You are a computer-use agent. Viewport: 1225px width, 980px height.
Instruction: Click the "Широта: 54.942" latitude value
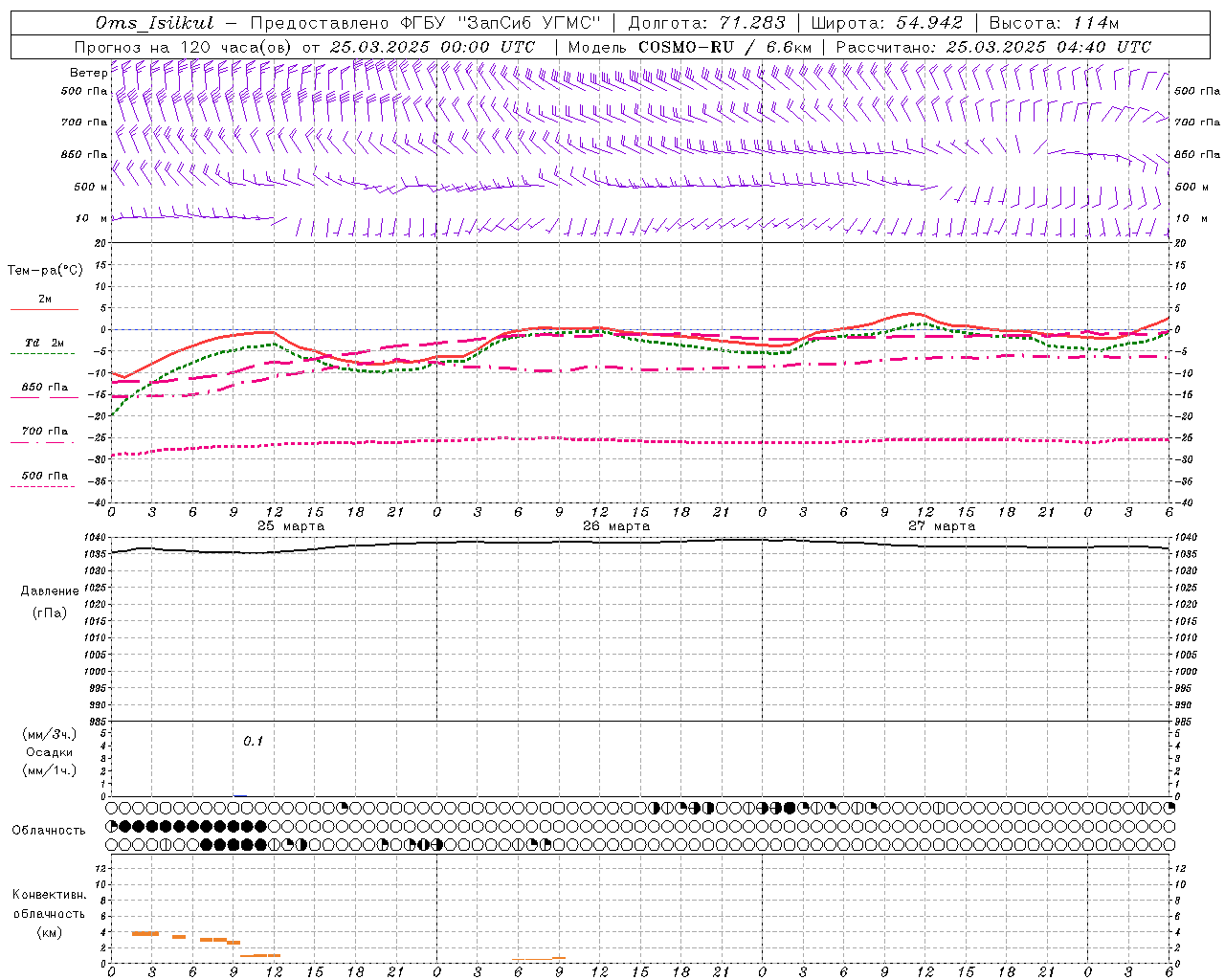click(x=886, y=23)
